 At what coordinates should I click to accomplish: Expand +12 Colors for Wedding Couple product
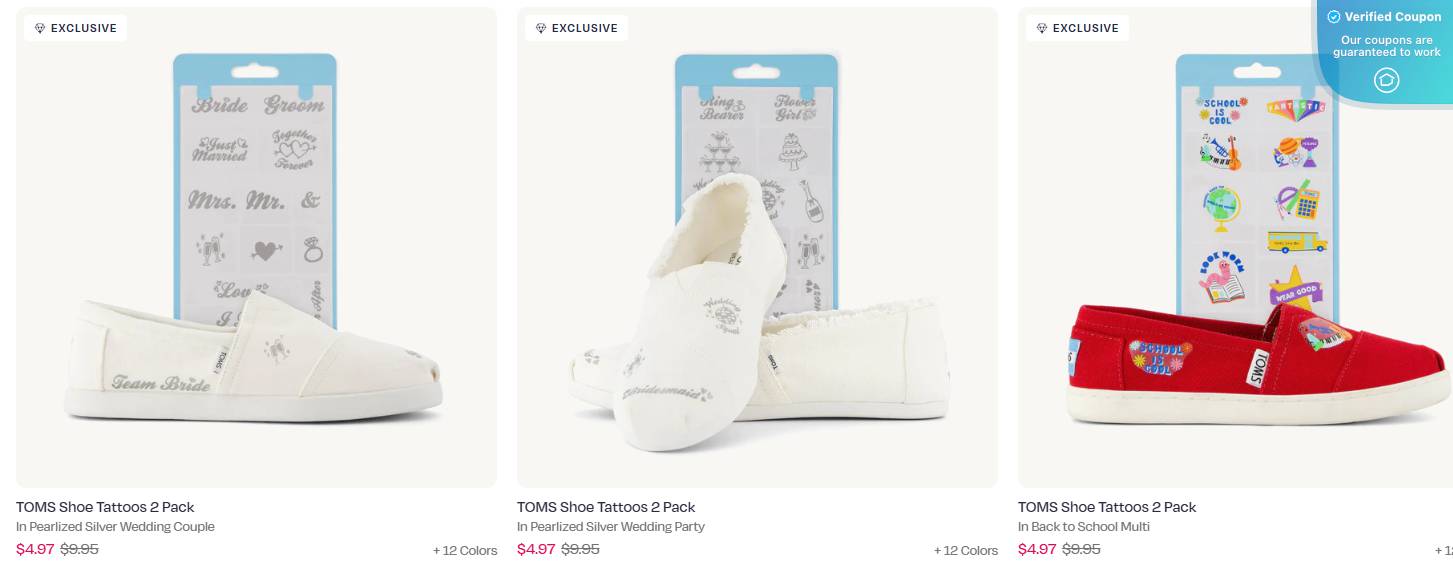tap(465, 550)
